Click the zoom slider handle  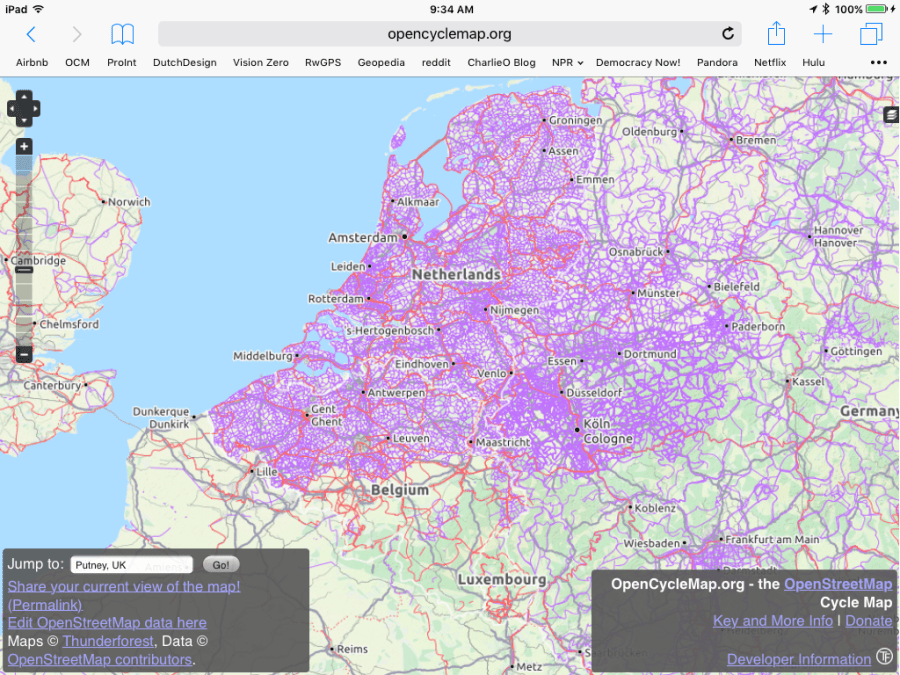point(24,270)
